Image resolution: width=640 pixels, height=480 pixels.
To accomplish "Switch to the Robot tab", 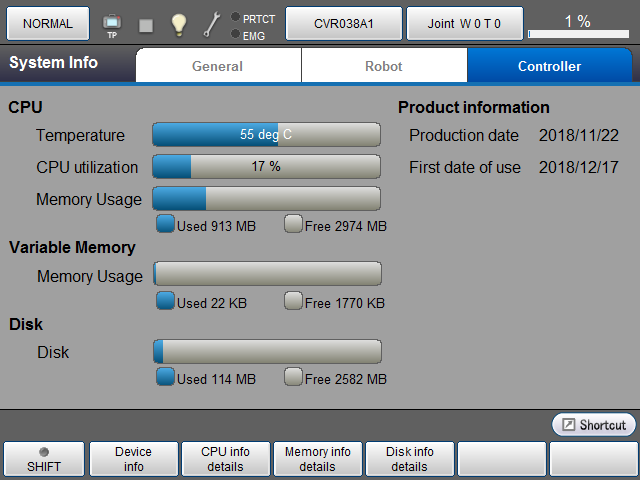I will [384, 66].
